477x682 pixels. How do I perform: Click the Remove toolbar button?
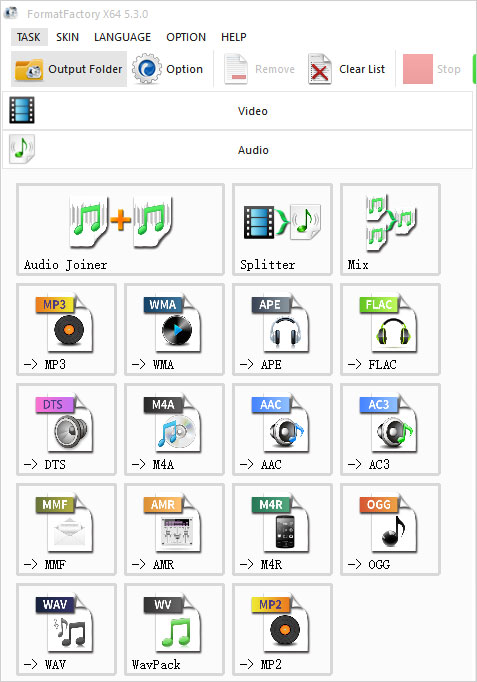260,69
